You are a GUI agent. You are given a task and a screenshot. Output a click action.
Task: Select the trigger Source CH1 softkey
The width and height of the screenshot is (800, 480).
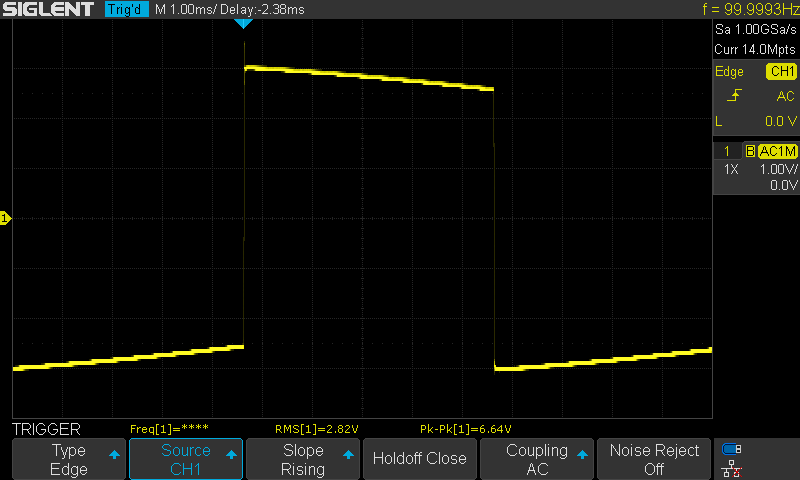tap(186, 459)
